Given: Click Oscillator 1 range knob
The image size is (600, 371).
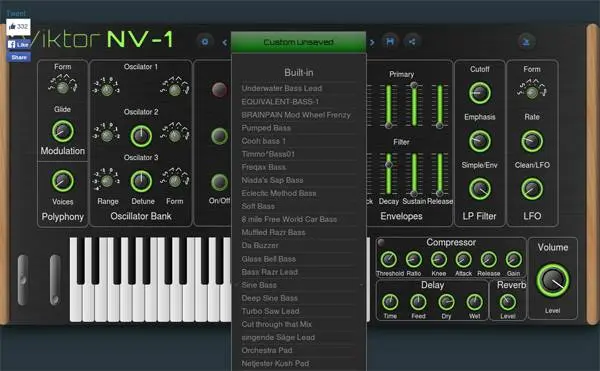Looking at the screenshot, I should (x=107, y=90).
